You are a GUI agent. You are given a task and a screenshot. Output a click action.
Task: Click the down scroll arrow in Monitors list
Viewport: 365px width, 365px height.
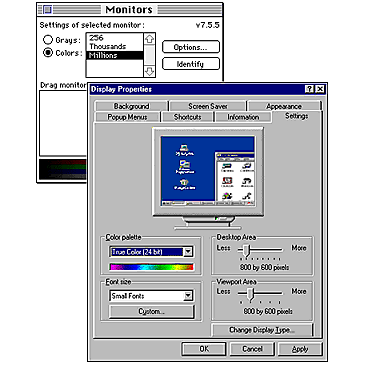150,71
